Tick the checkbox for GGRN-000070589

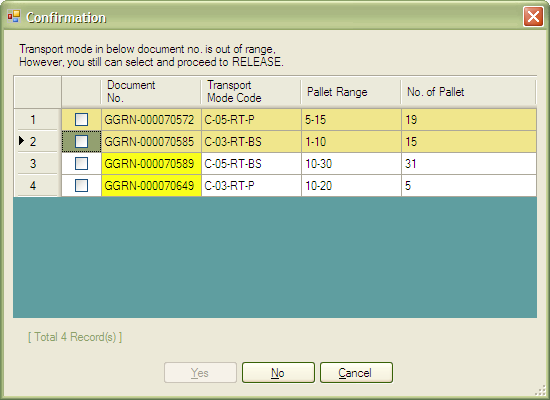pyautogui.click(x=81, y=164)
